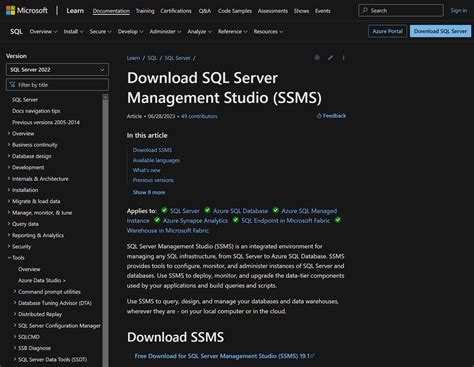Open Azure SQL Database applies-to link

click(240, 211)
